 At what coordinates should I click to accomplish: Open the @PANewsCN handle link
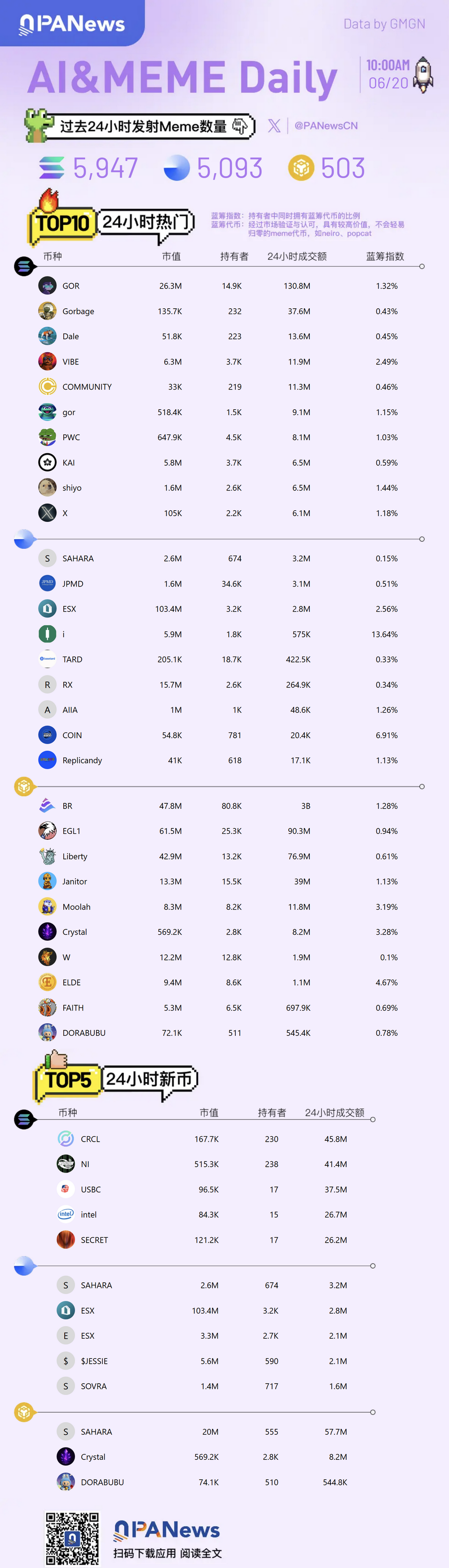(x=326, y=125)
